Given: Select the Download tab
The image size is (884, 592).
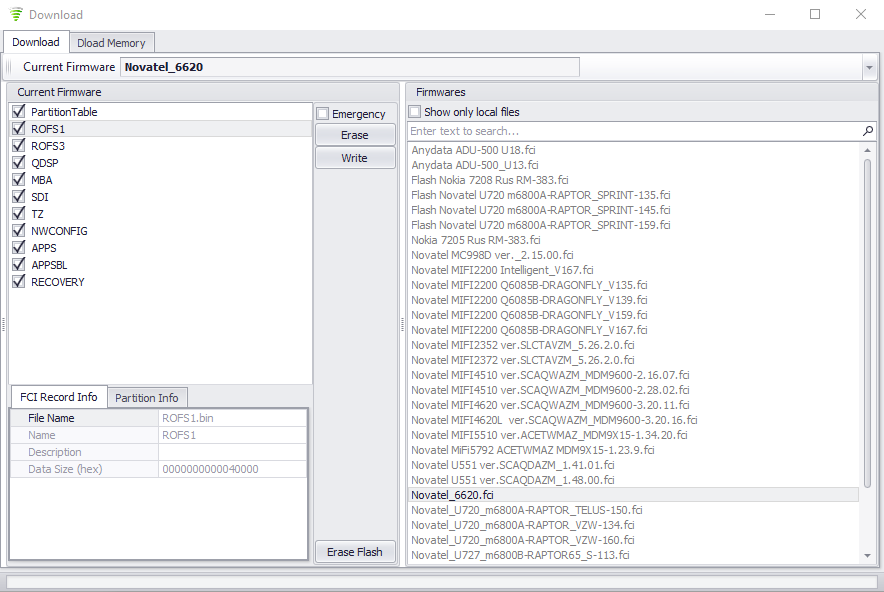Looking at the screenshot, I should point(36,42).
